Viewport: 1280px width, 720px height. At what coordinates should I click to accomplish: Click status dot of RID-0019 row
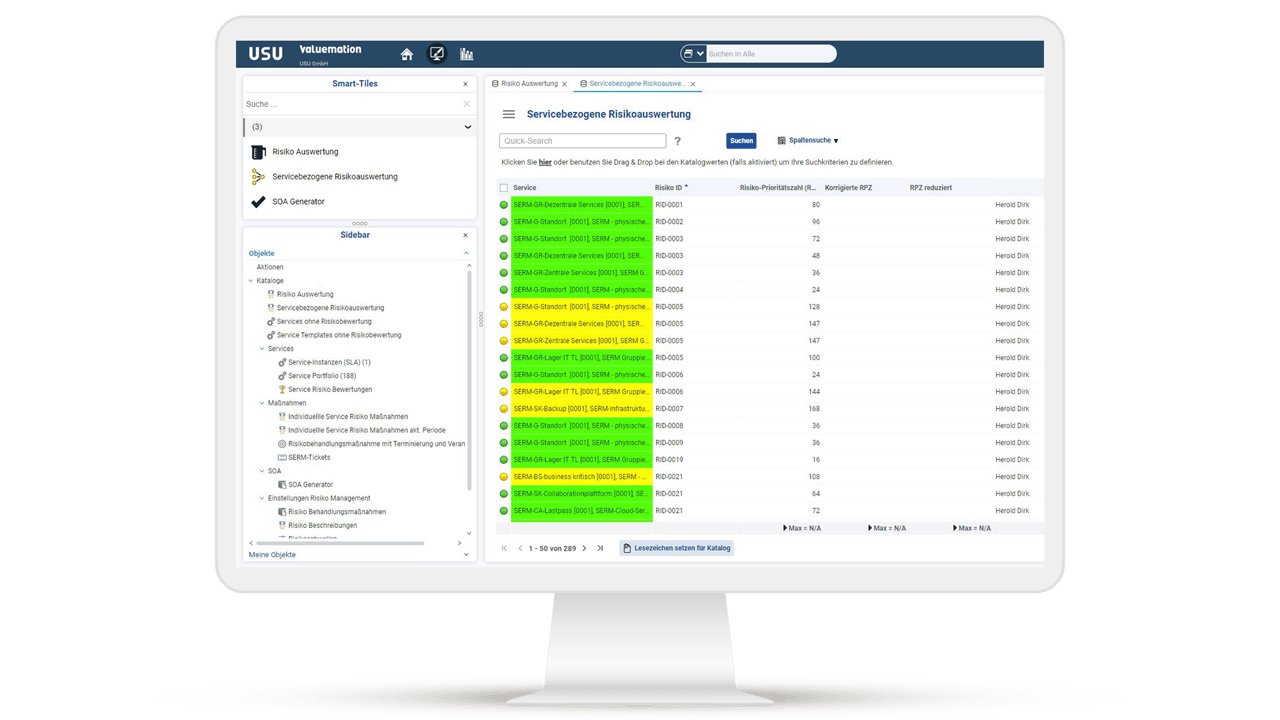[x=504, y=460]
